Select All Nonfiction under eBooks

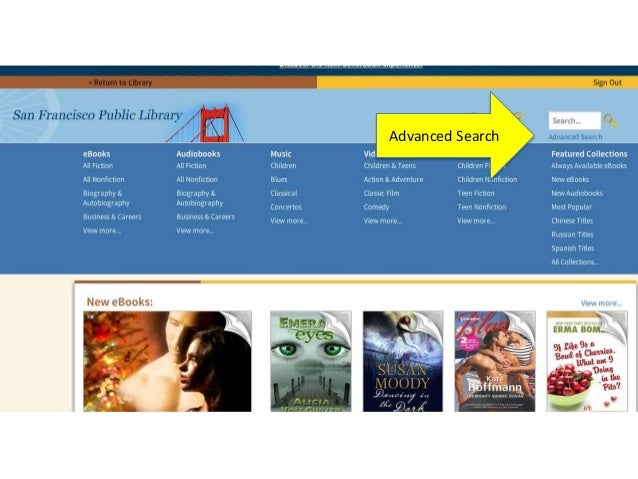pyautogui.click(x=103, y=179)
